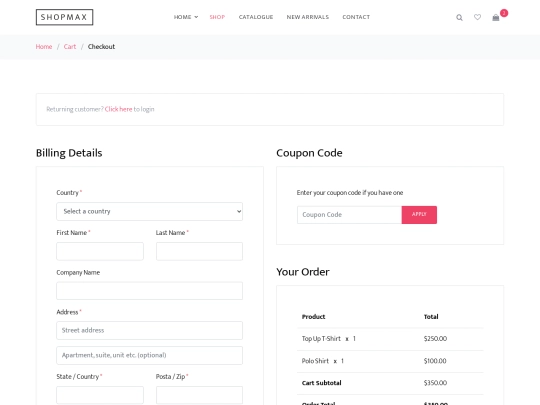Click the Country field label
This screenshot has height=405, width=540.
69,193
